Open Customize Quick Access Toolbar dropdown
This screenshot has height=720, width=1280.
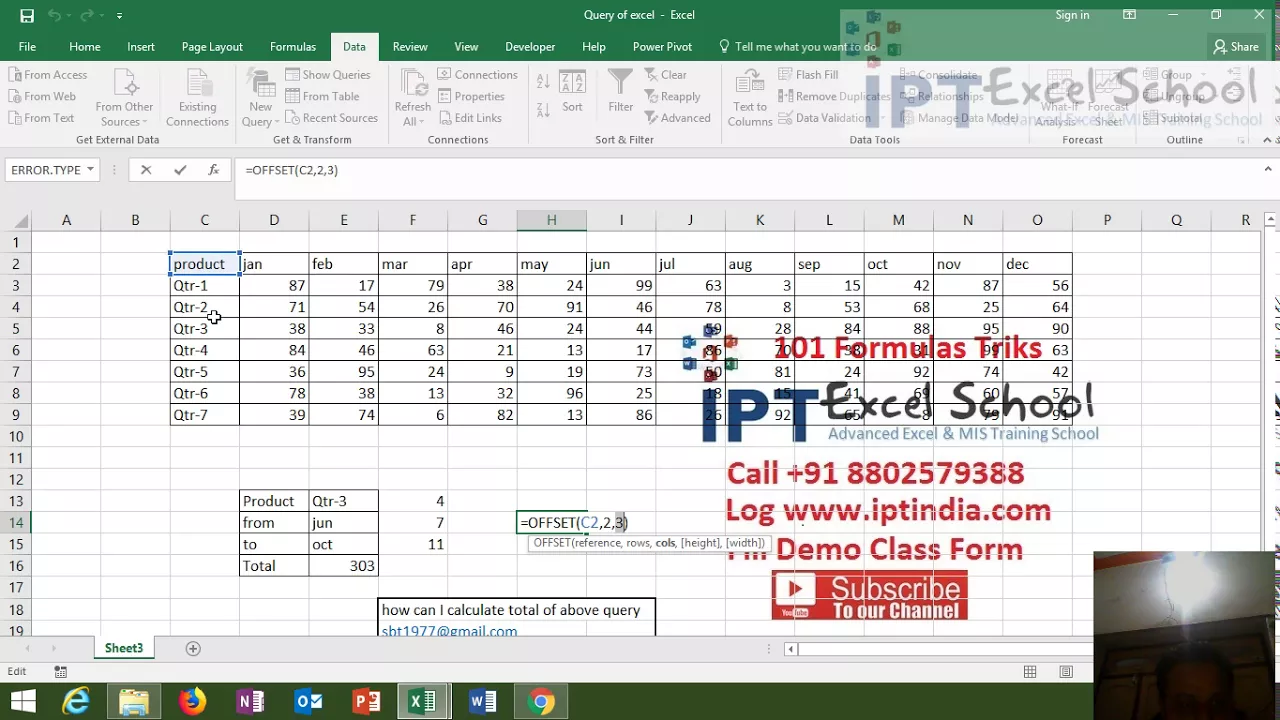pyautogui.click(x=119, y=16)
